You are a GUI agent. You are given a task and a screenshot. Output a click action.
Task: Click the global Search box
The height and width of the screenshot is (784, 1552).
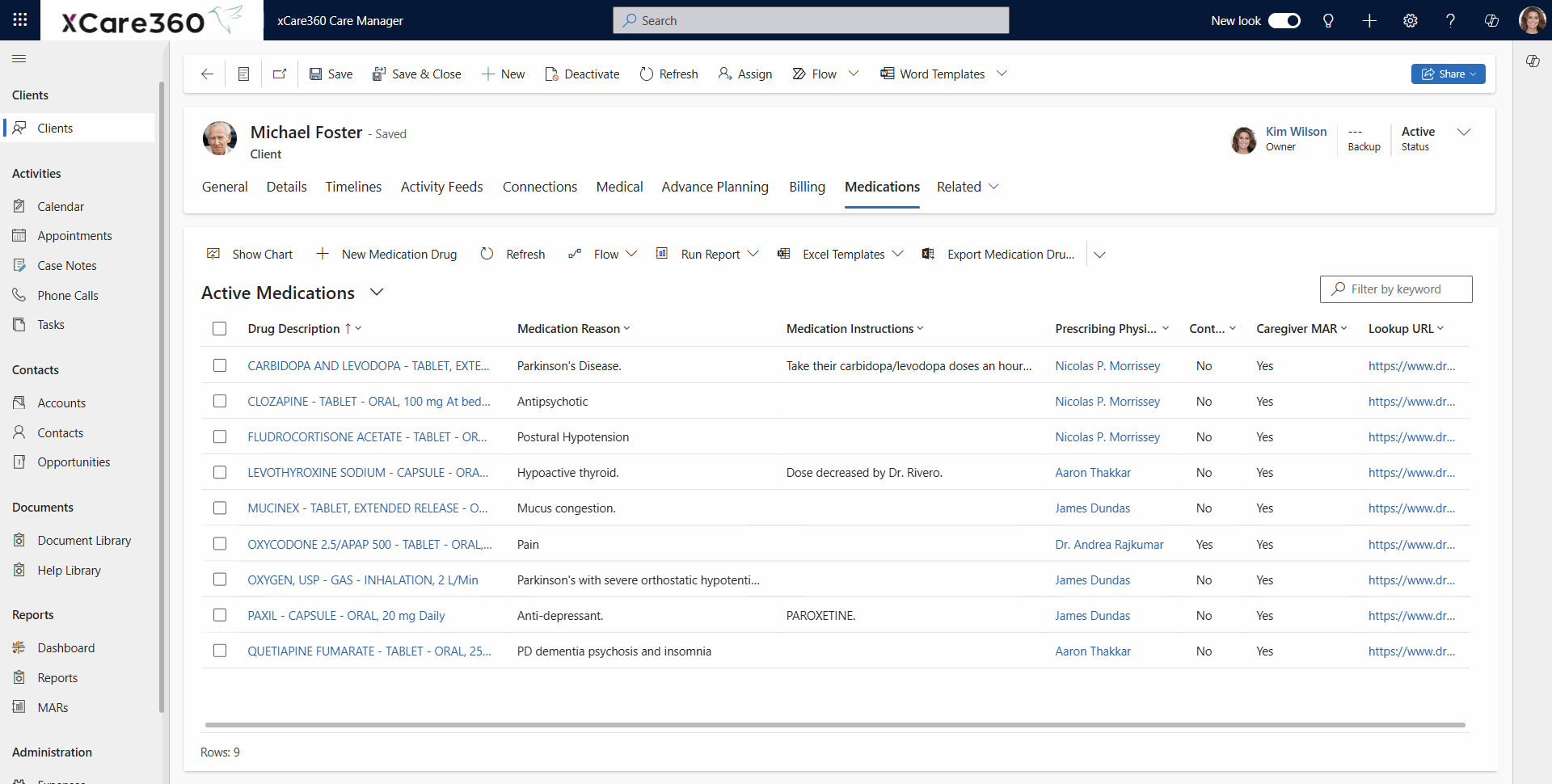click(x=811, y=20)
